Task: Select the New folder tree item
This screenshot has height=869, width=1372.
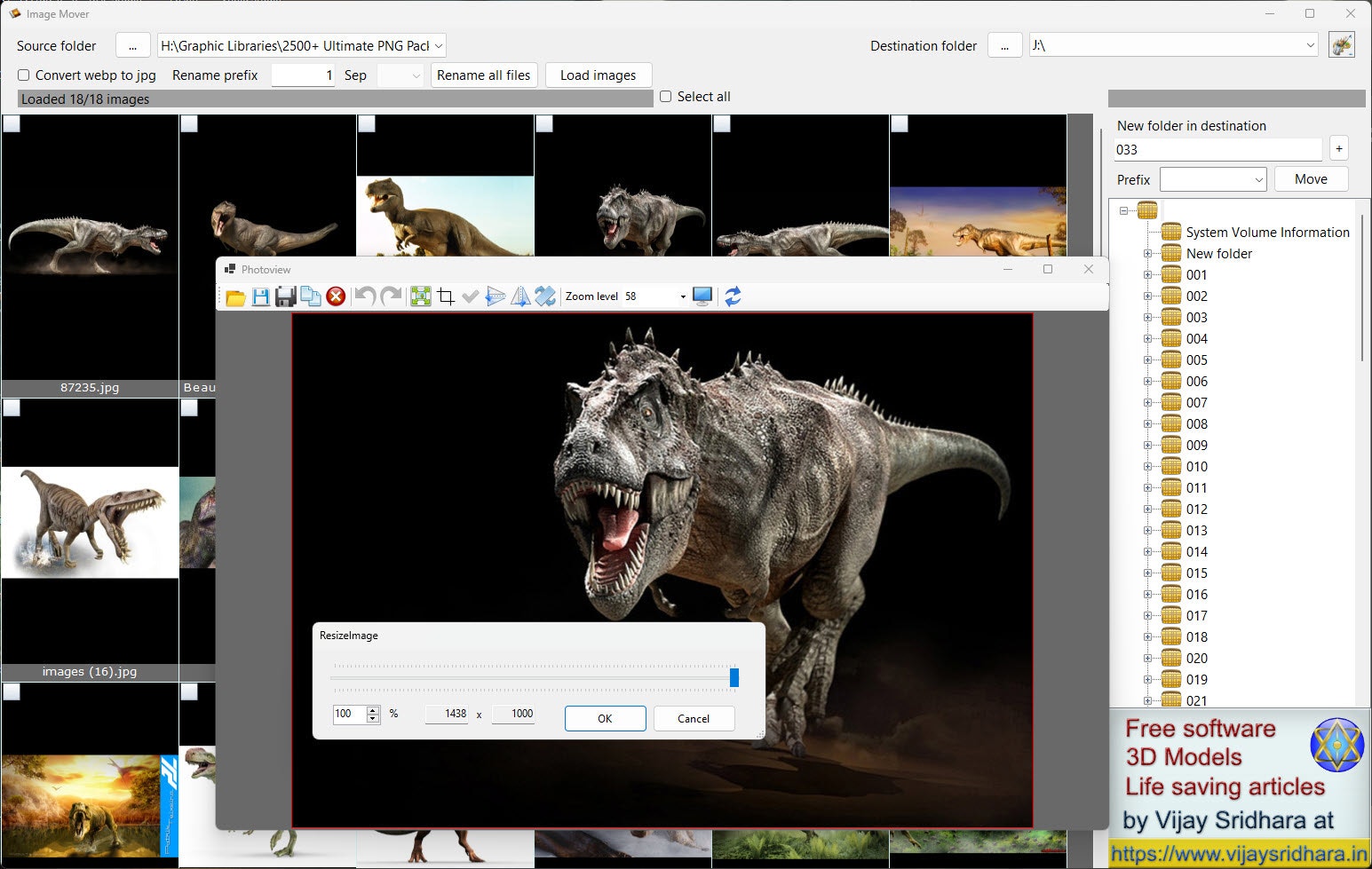Action: click(x=1218, y=254)
